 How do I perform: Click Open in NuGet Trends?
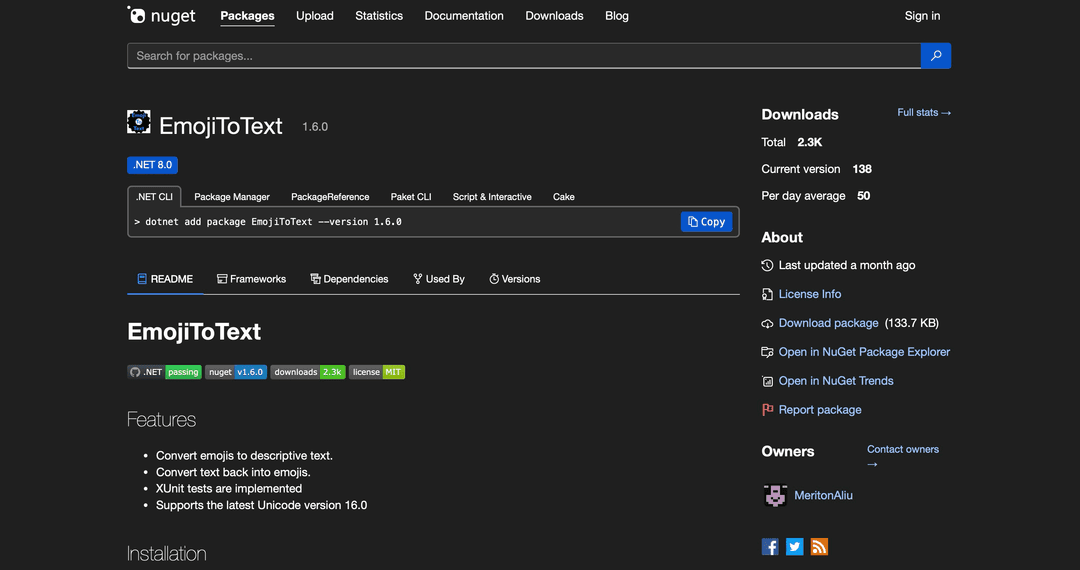pos(836,381)
